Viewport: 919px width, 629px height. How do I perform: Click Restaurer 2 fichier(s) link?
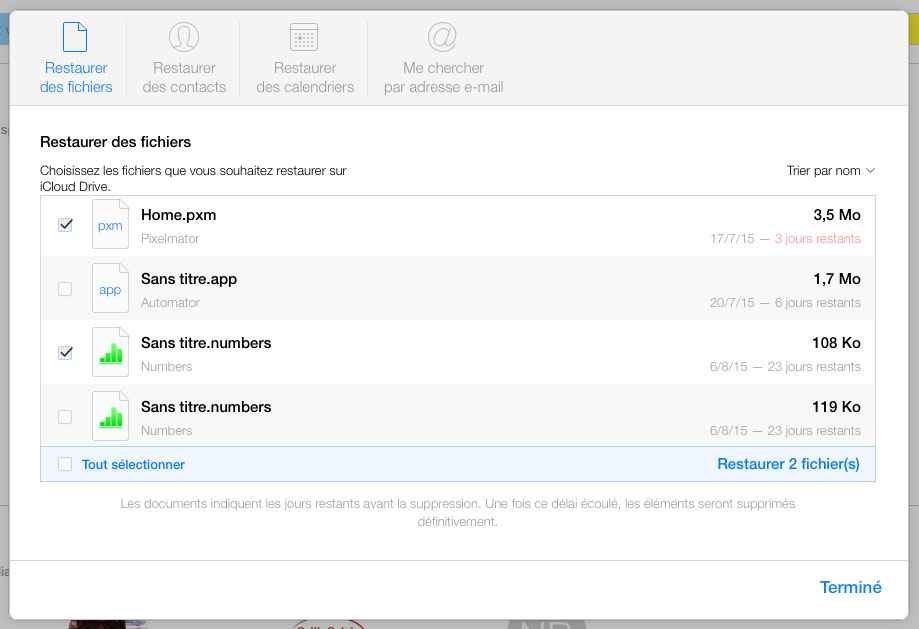(788, 464)
